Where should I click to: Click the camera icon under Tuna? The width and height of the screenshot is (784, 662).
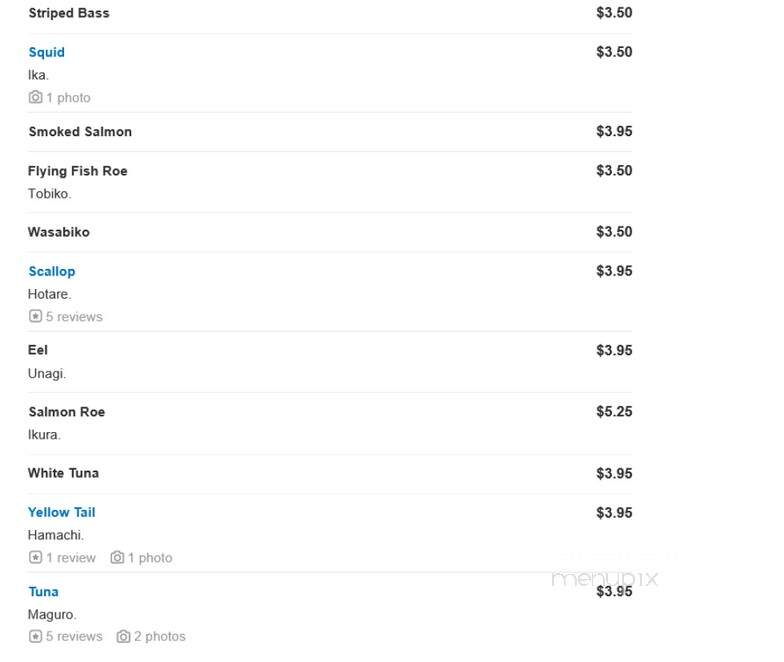pos(123,636)
